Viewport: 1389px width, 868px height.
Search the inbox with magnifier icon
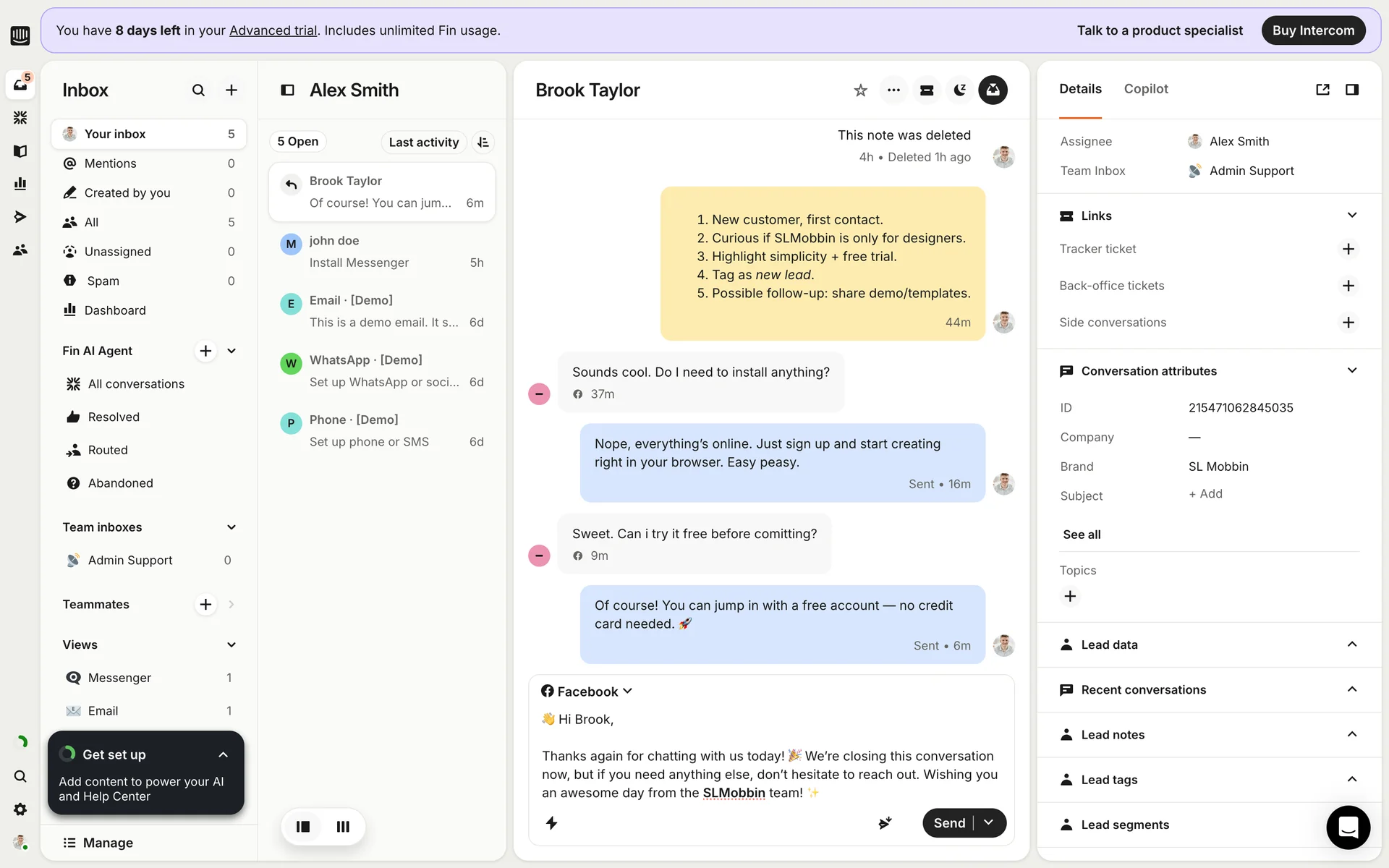pyautogui.click(x=198, y=90)
